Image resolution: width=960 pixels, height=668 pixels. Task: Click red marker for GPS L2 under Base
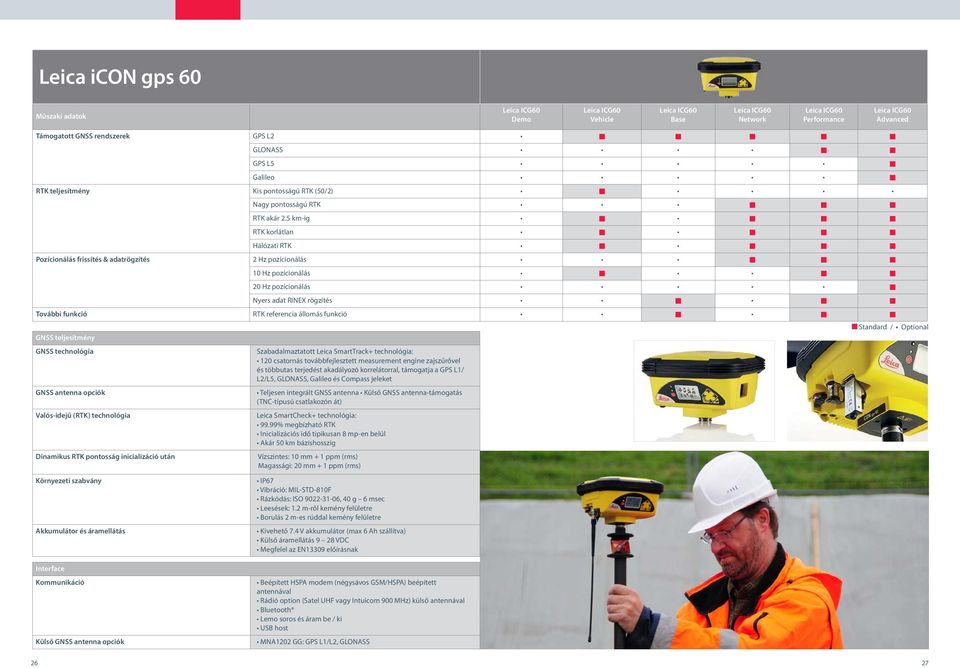tap(678, 137)
